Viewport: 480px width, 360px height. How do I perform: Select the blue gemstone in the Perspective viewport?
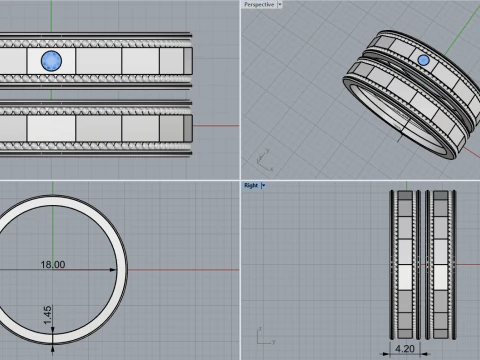click(x=423, y=60)
